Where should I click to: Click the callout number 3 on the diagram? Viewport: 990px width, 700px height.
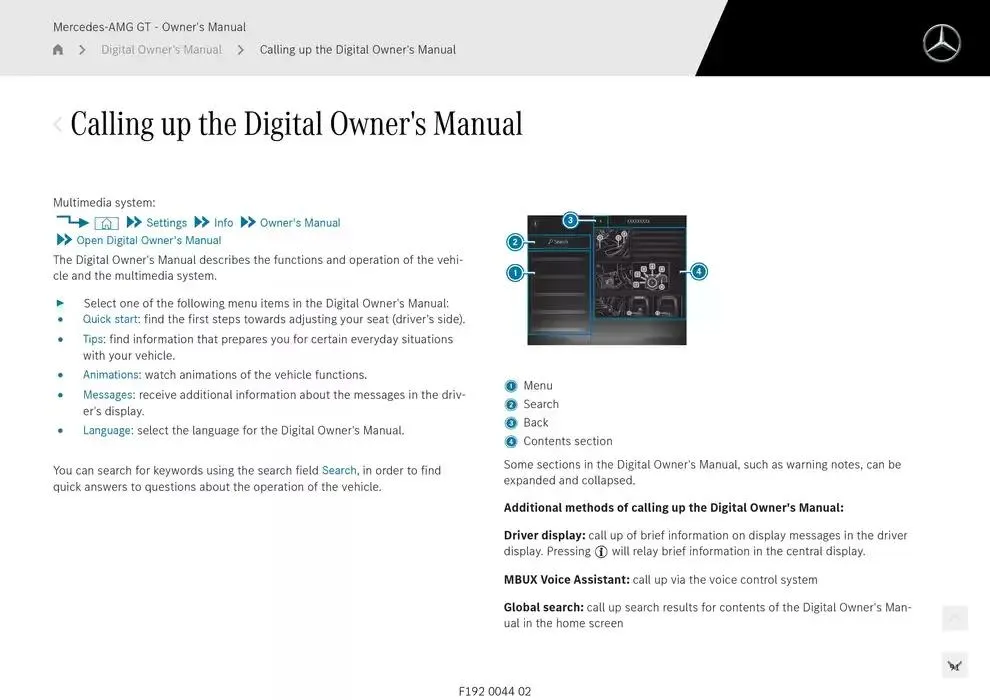[x=570, y=220]
